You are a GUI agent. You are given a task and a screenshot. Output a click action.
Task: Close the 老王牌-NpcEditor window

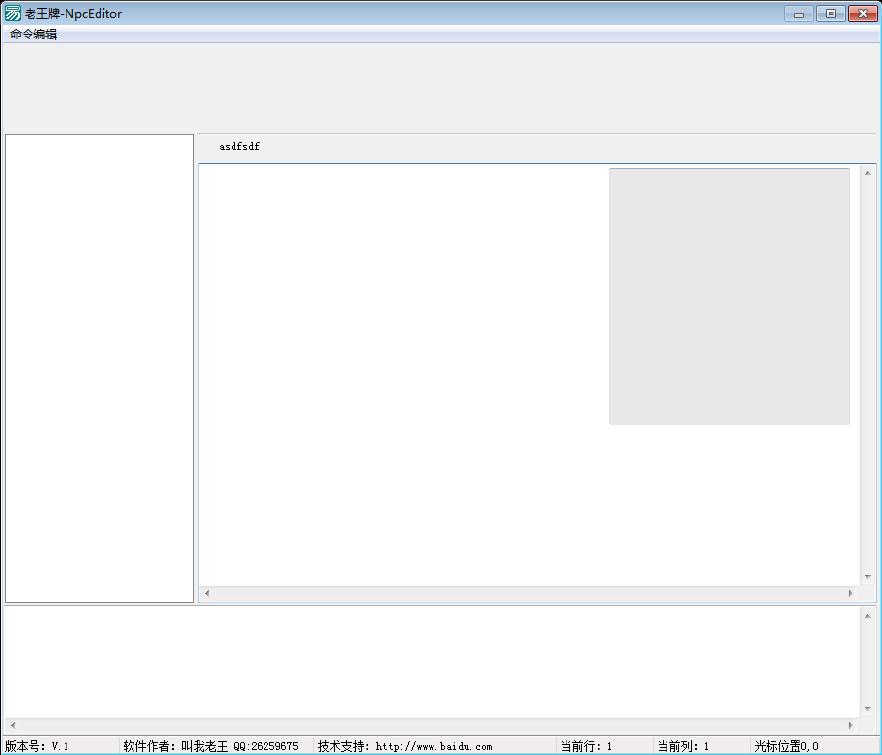(863, 14)
